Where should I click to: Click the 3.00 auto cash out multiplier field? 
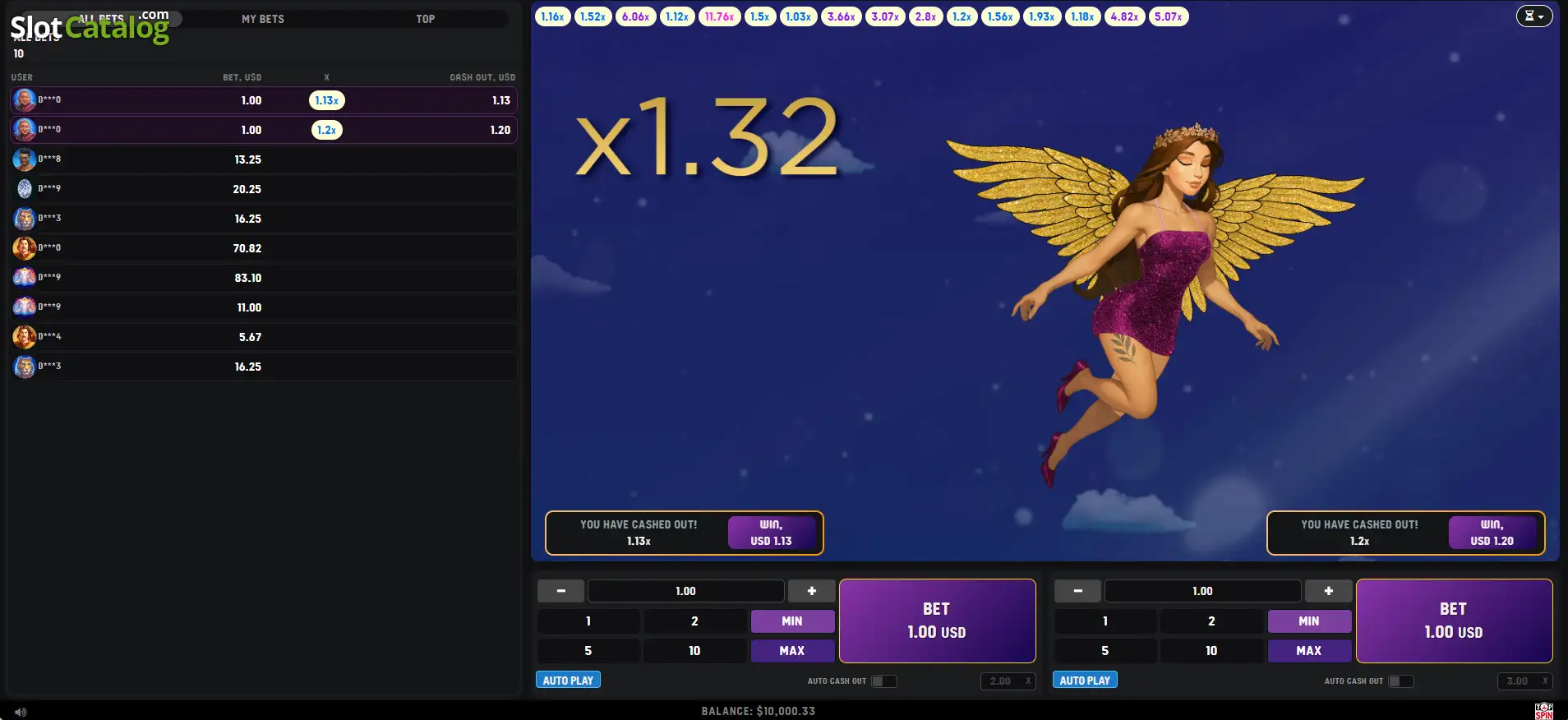click(1524, 681)
